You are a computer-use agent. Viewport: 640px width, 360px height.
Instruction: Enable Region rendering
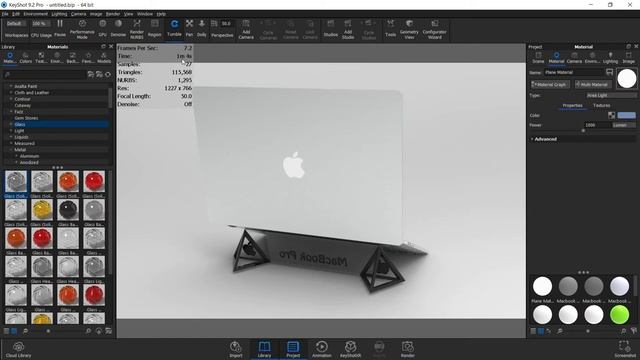[155, 29]
